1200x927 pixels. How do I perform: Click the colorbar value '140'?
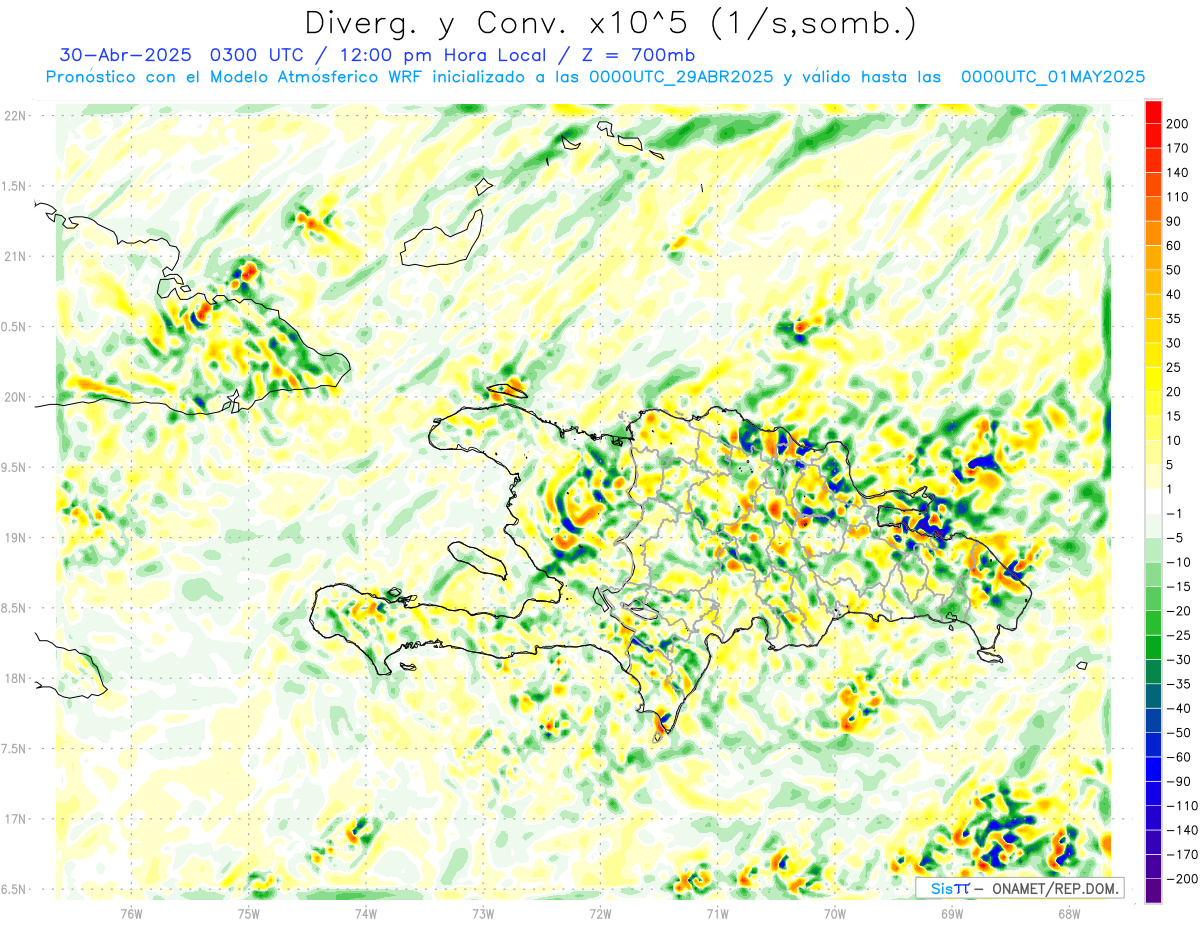pyautogui.click(x=1177, y=173)
